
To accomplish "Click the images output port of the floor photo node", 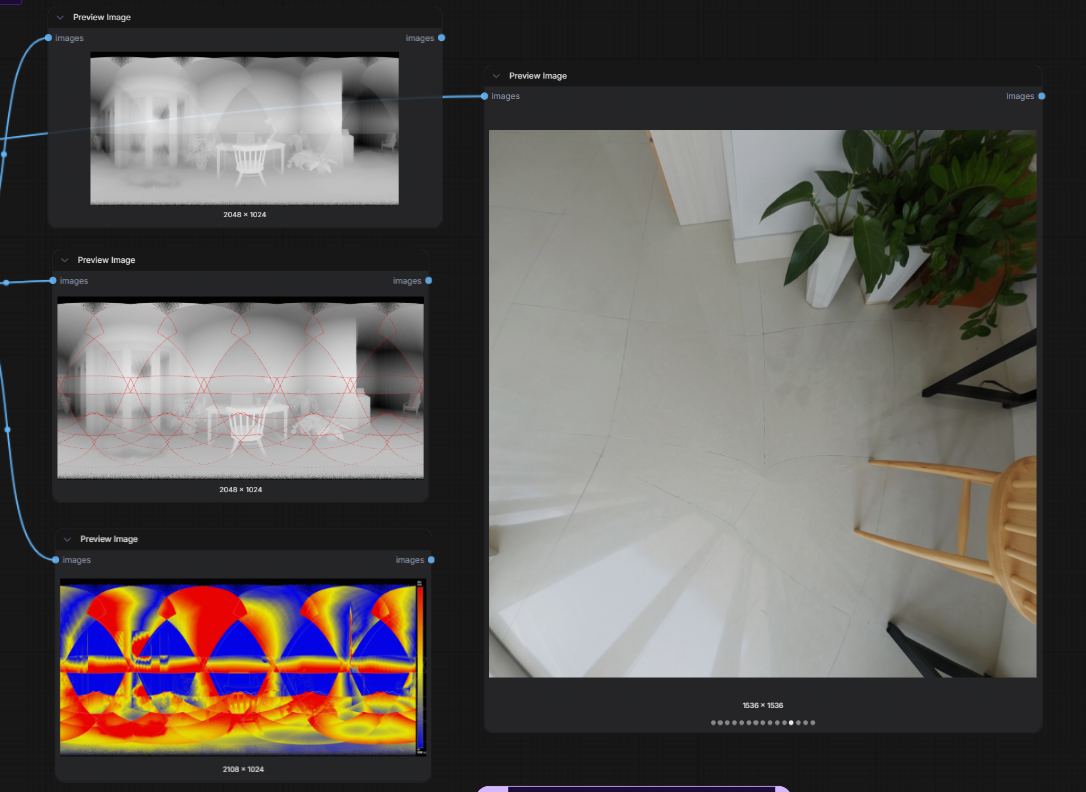I will click(1042, 96).
